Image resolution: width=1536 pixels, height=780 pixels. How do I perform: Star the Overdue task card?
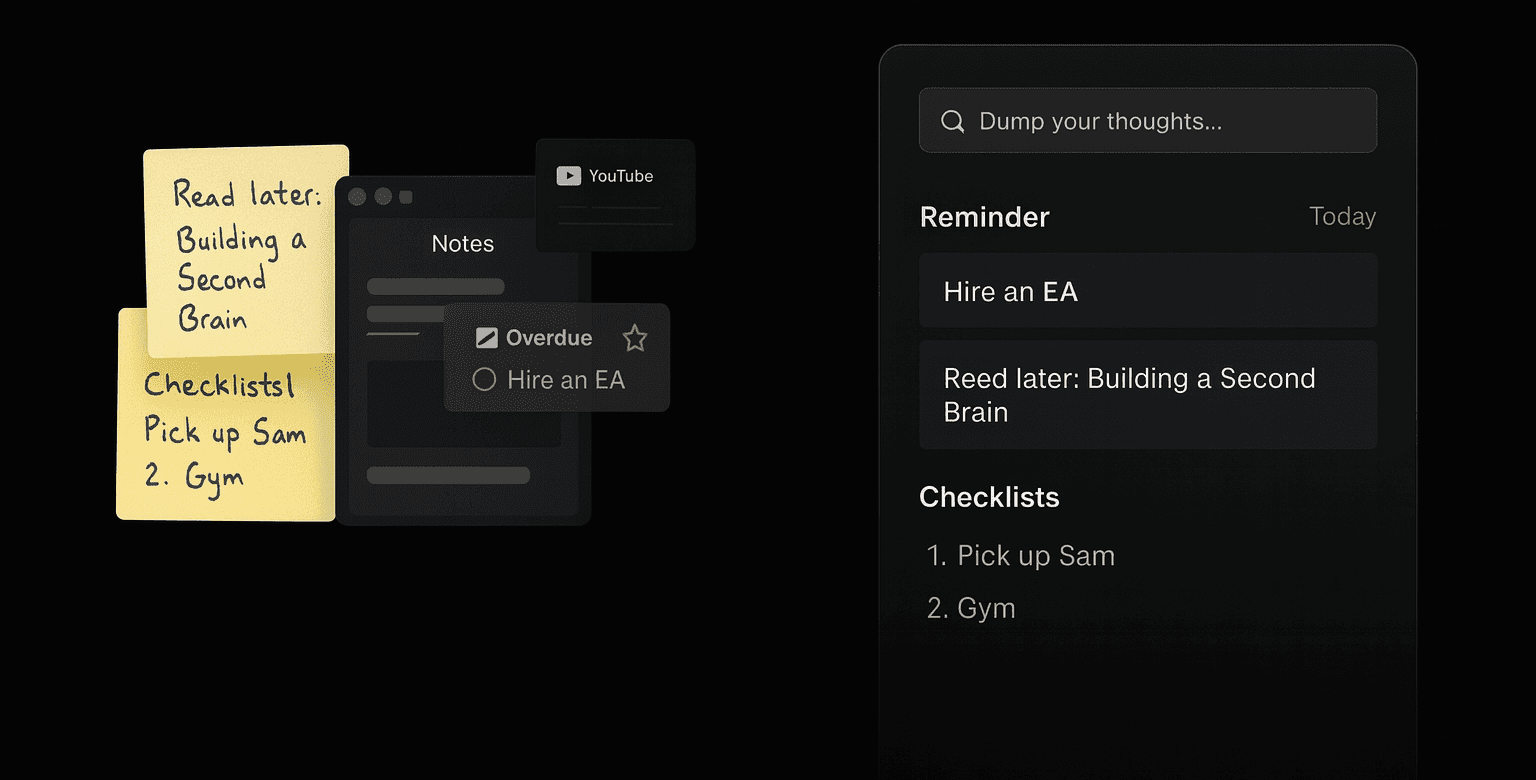[635, 338]
